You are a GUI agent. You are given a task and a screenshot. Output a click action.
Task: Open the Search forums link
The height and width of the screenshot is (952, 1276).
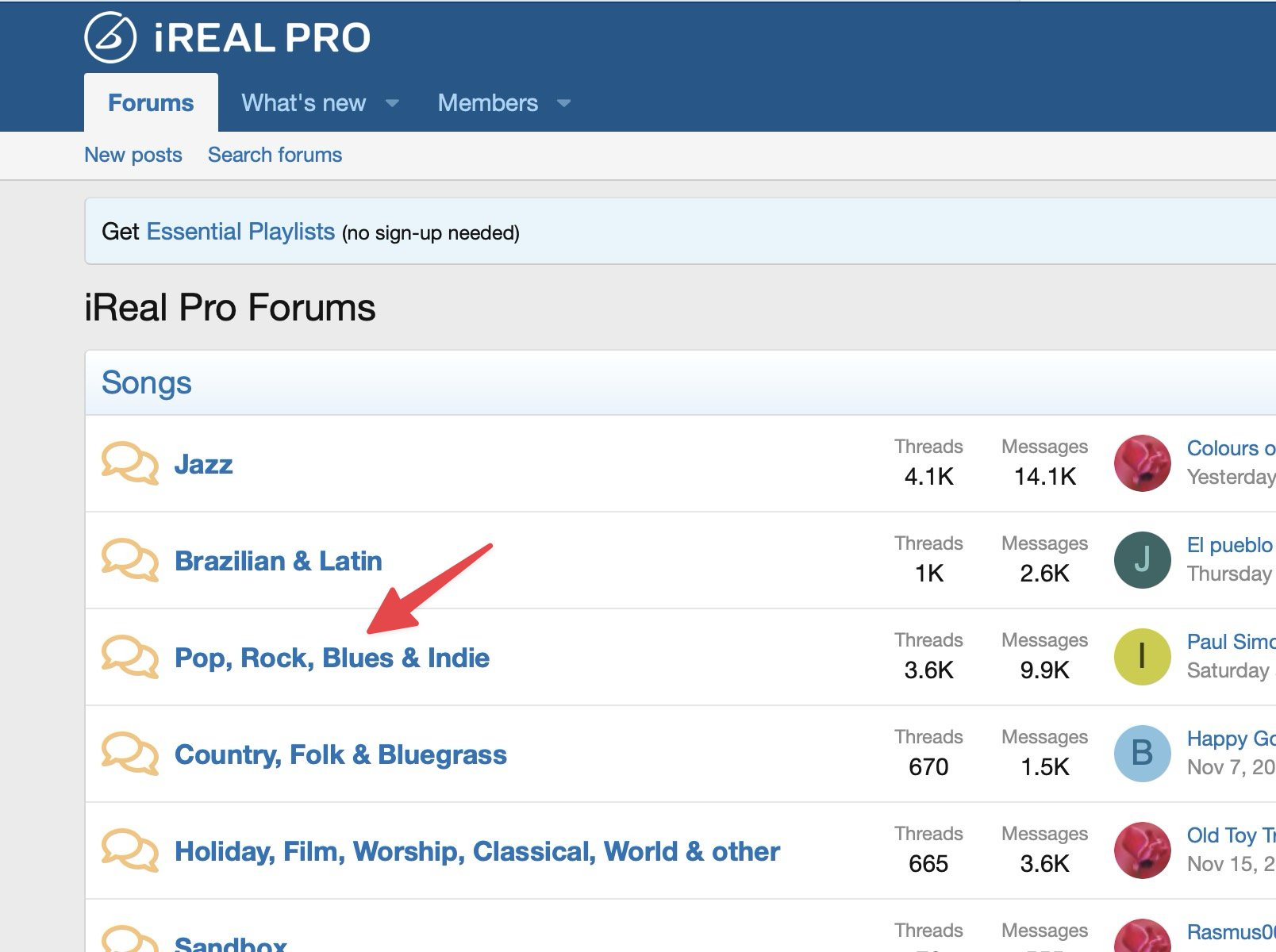click(275, 155)
